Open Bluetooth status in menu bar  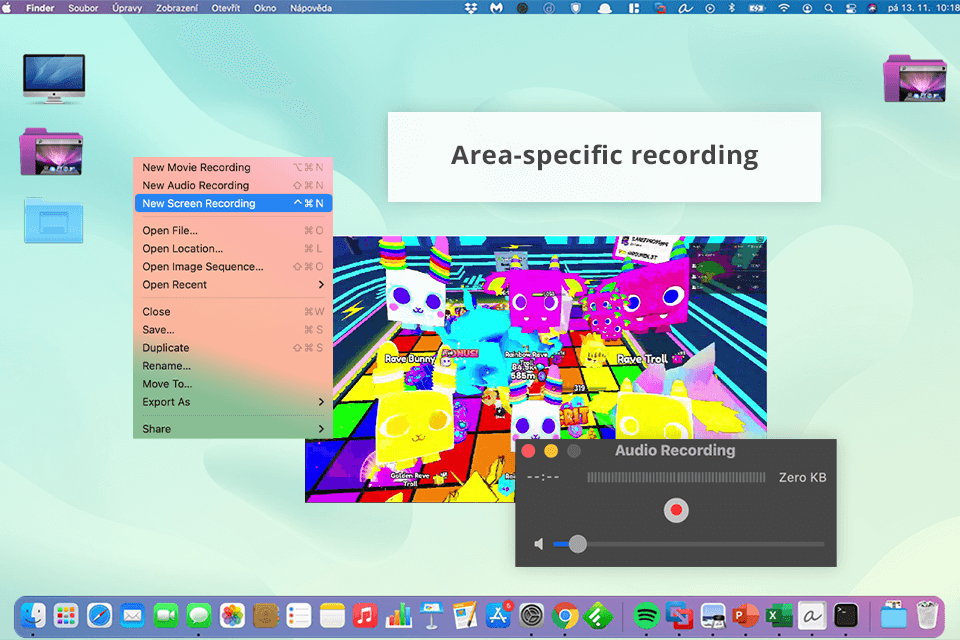coord(731,8)
